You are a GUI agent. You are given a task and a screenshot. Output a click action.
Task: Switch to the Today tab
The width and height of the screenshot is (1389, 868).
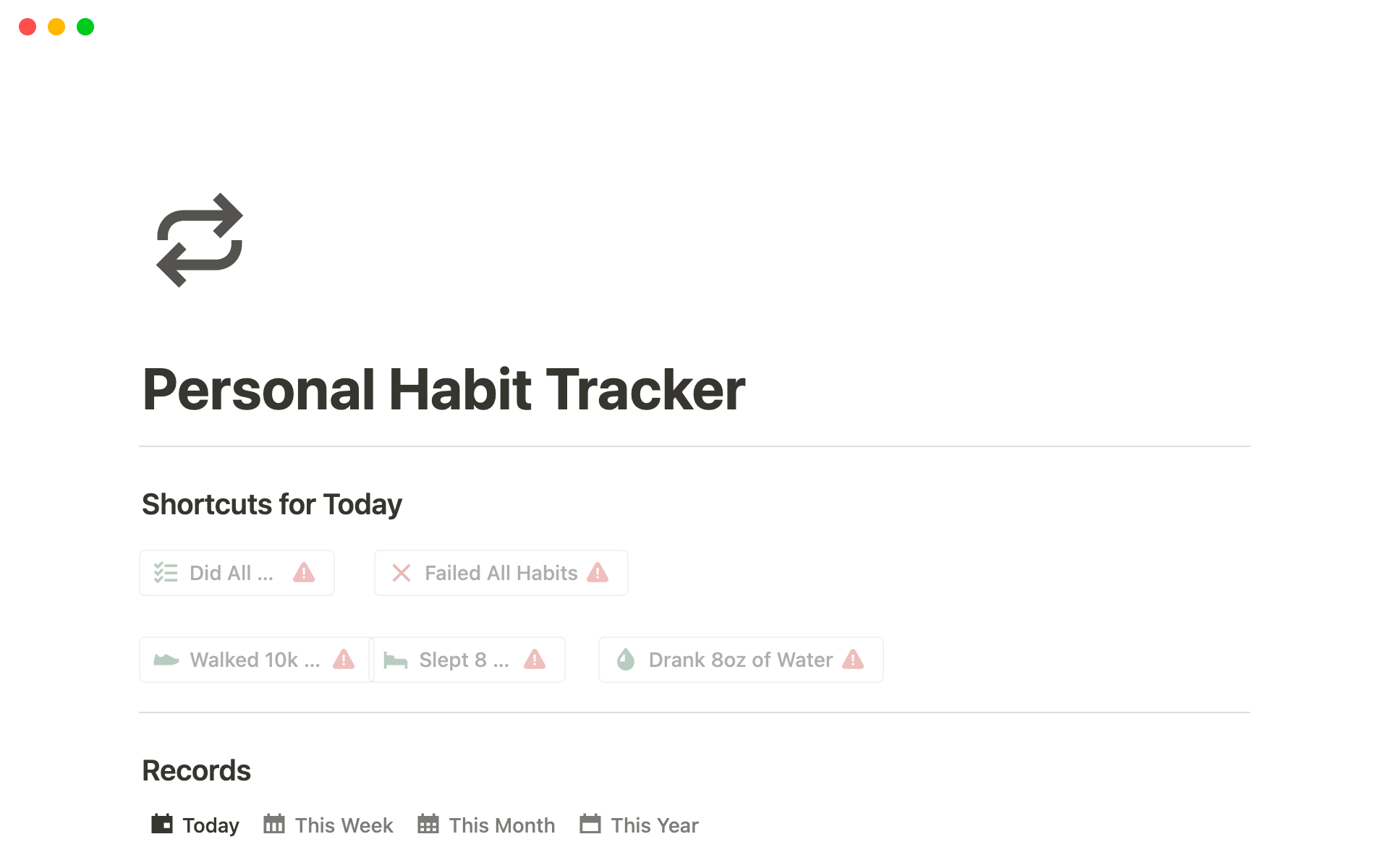195,825
